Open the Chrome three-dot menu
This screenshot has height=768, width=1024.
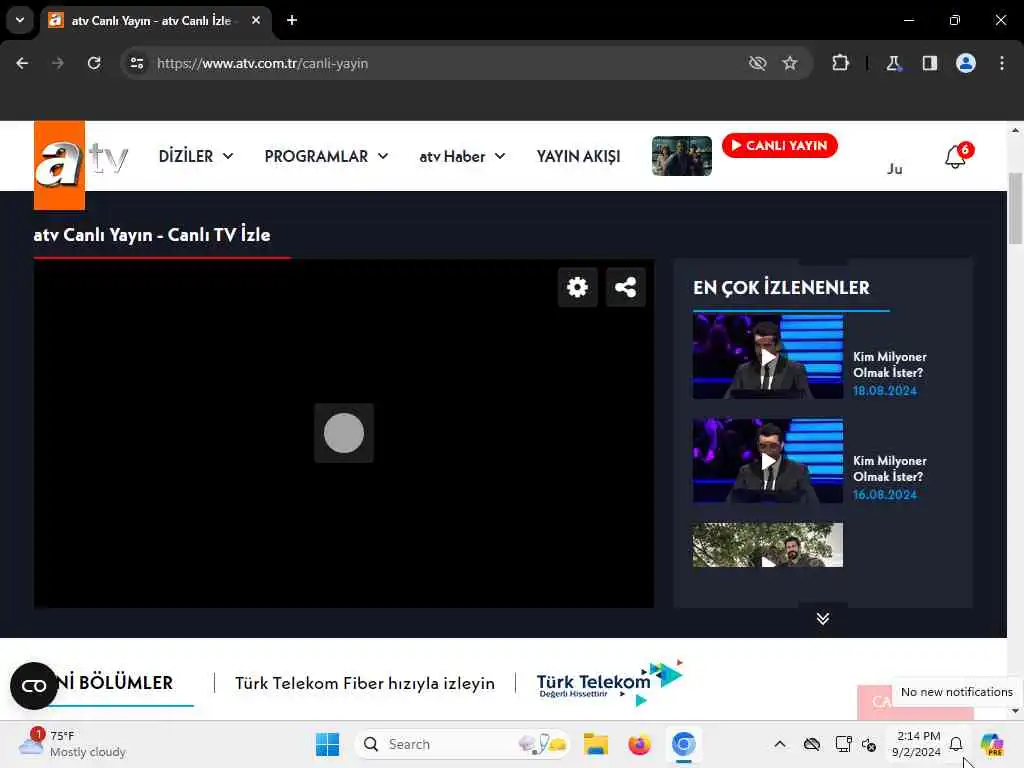click(1002, 63)
